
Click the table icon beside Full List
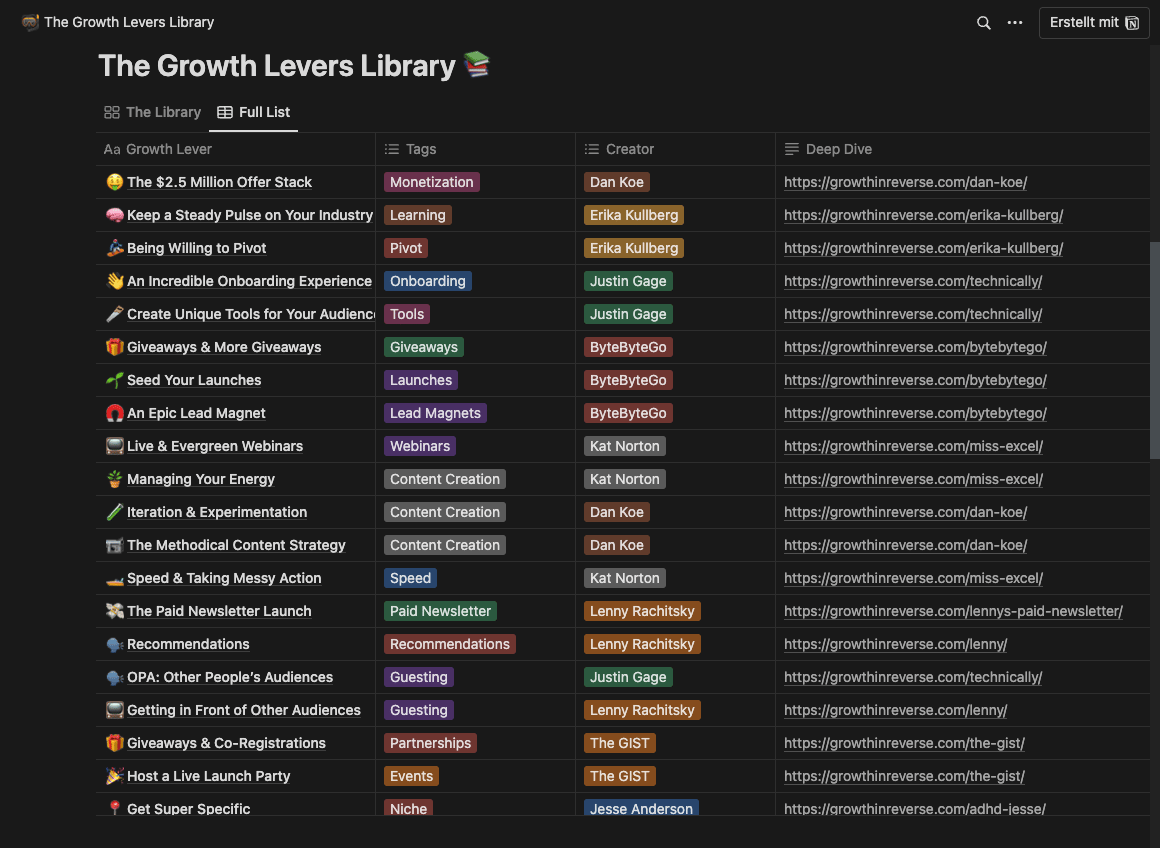click(225, 112)
